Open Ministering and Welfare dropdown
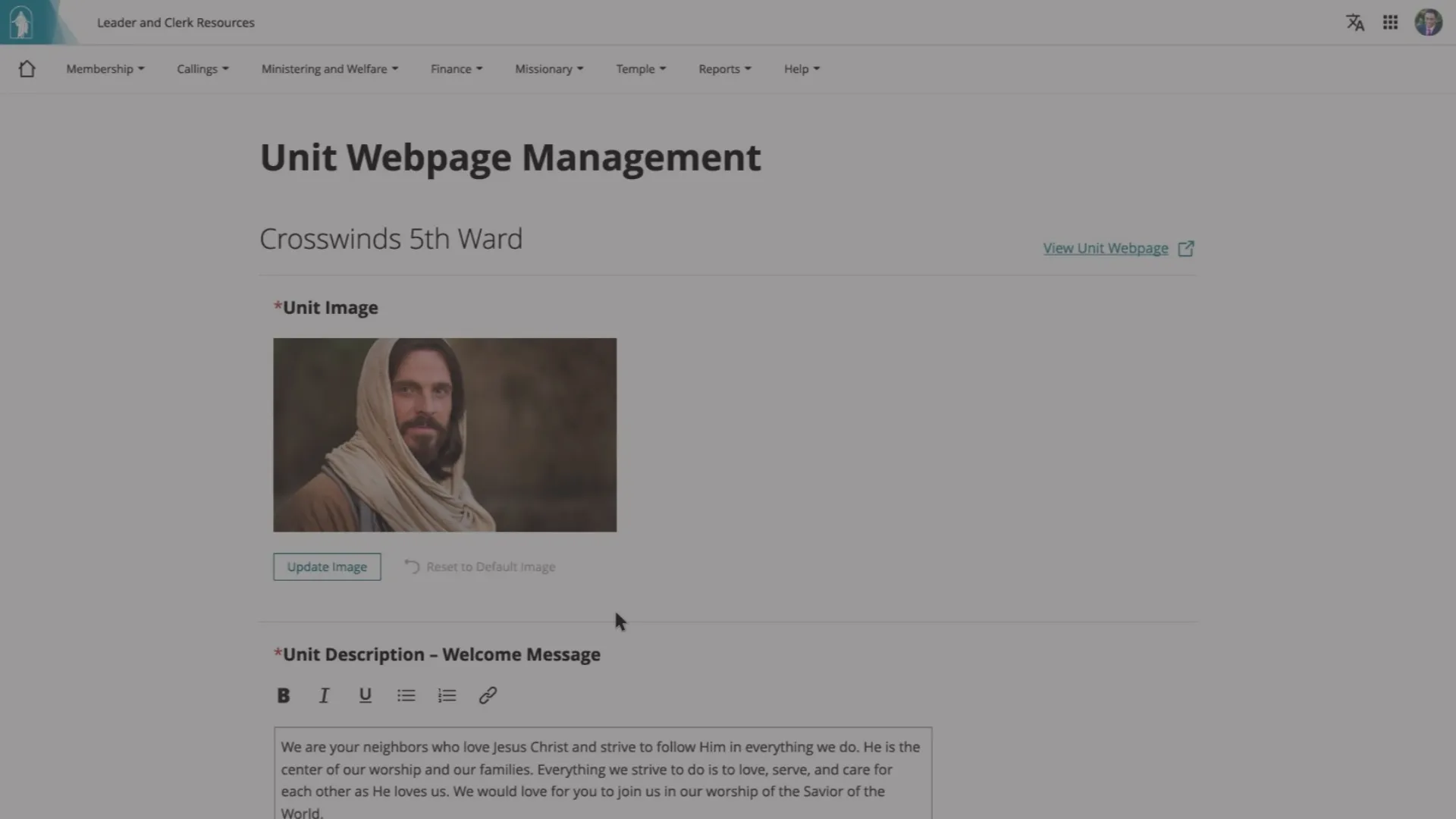 click(x=329, y=69)
